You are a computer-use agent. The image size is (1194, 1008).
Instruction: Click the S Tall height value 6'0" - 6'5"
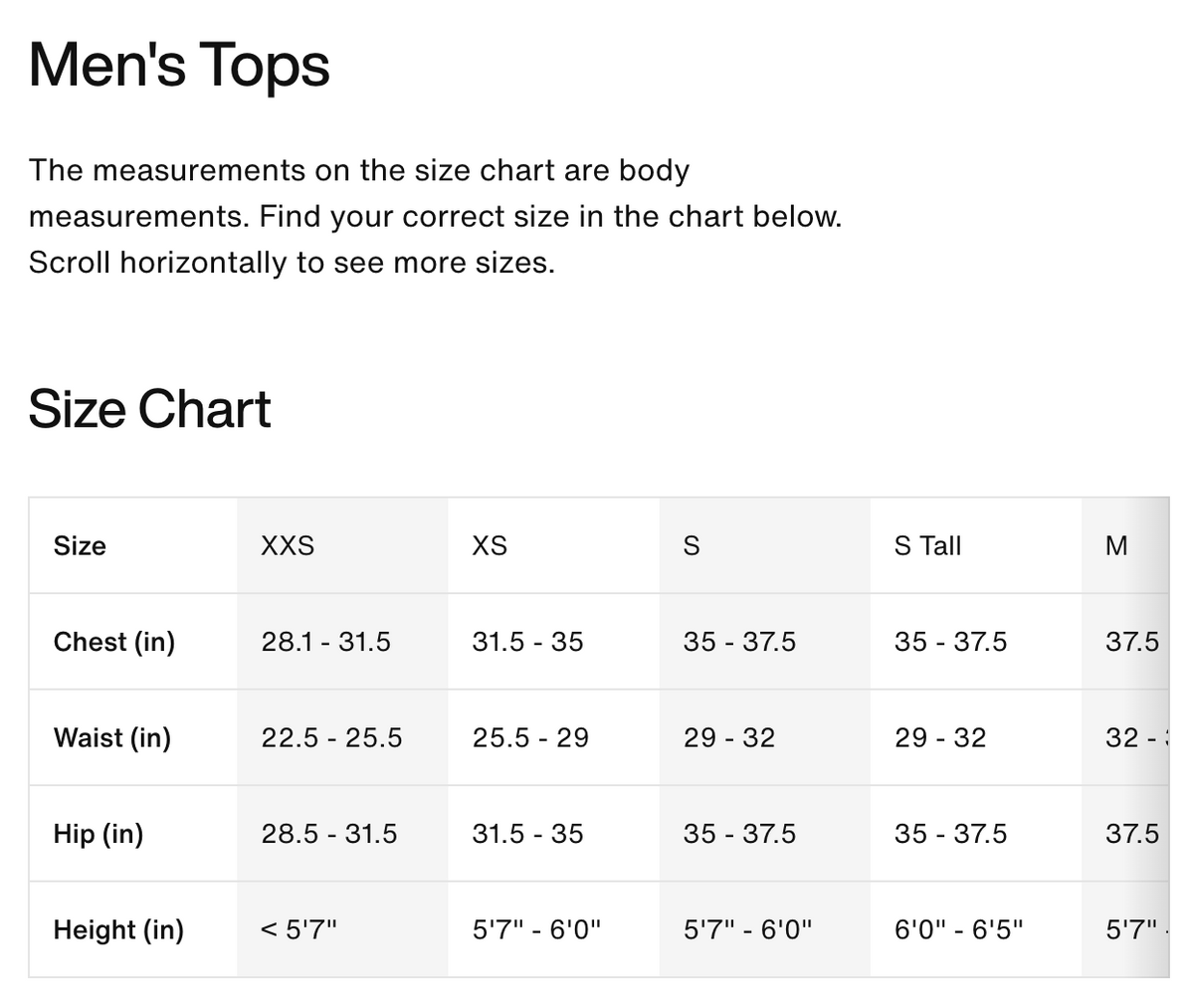tap(959, 929)
